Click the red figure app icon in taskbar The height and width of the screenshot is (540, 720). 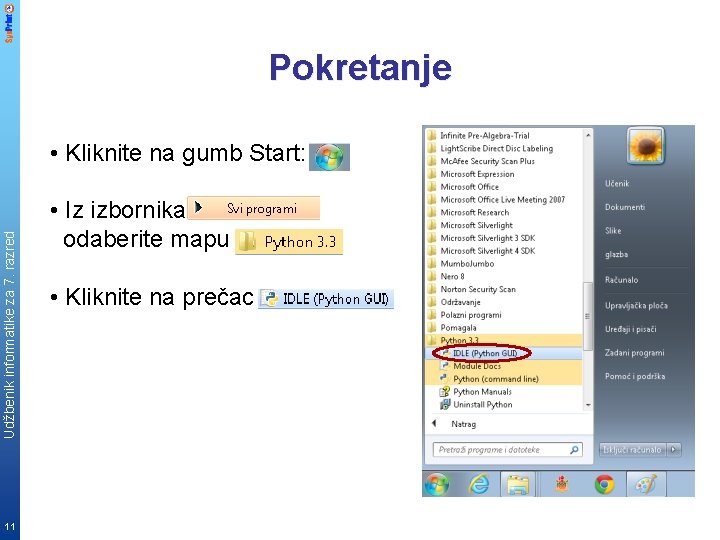562,484
